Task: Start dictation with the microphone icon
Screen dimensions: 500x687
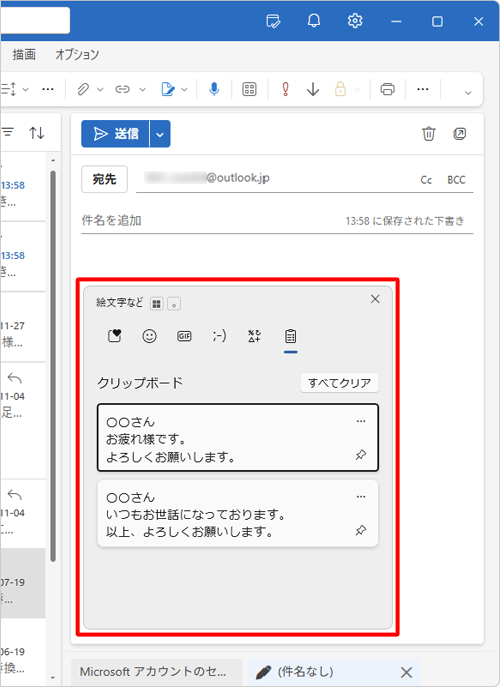Action: [214, 89]
